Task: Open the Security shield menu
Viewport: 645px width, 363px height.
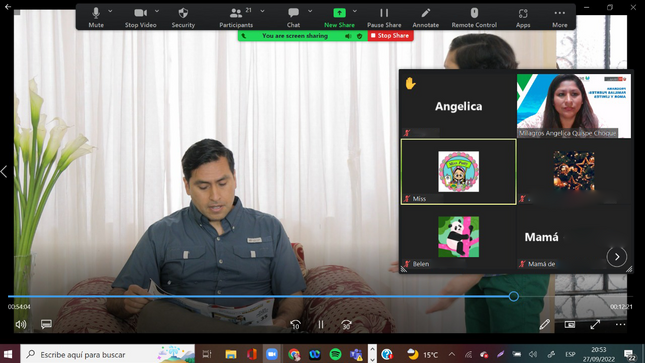Action: [x=183, y=17]
